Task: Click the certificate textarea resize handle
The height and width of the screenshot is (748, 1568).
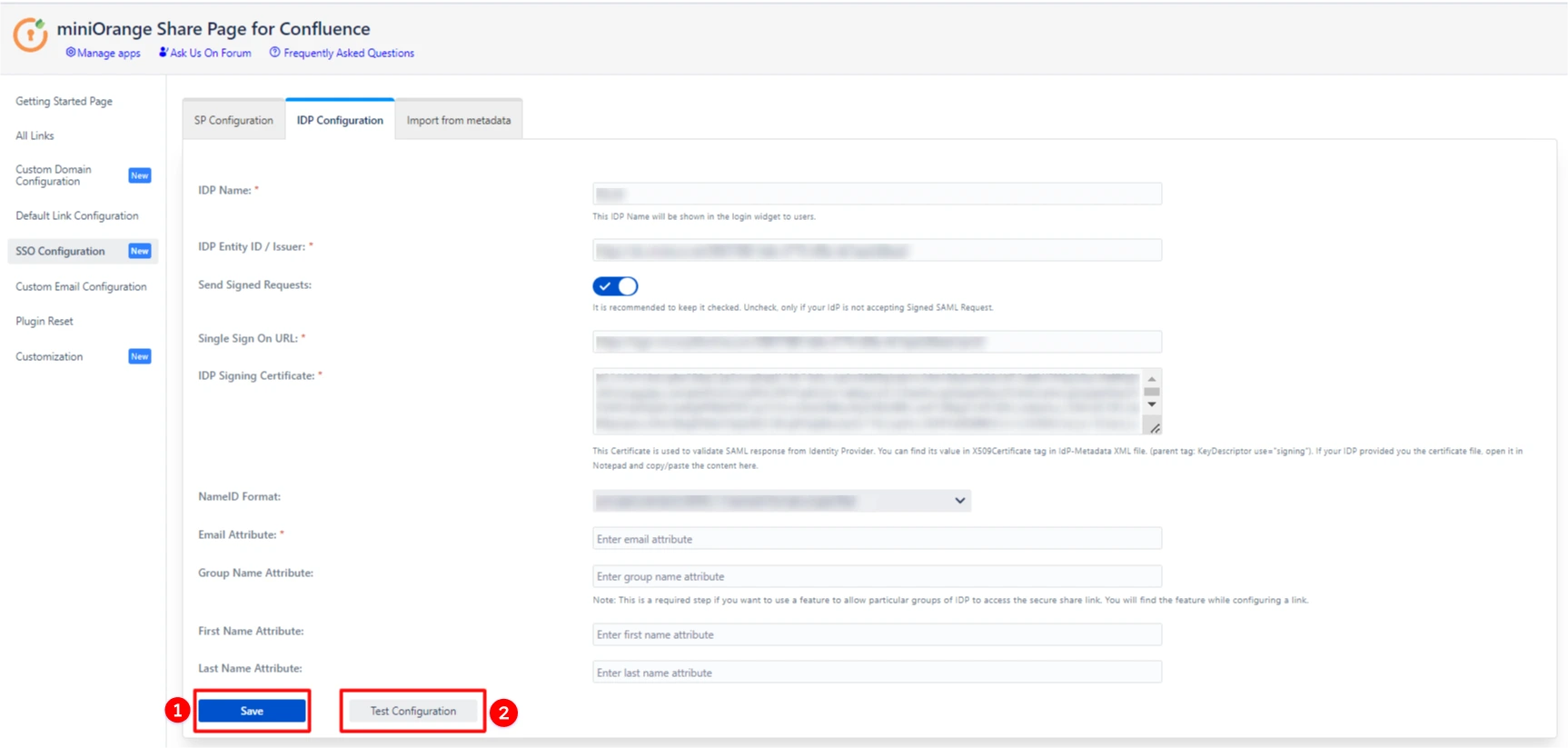Action: click(x=1155, y=428)
